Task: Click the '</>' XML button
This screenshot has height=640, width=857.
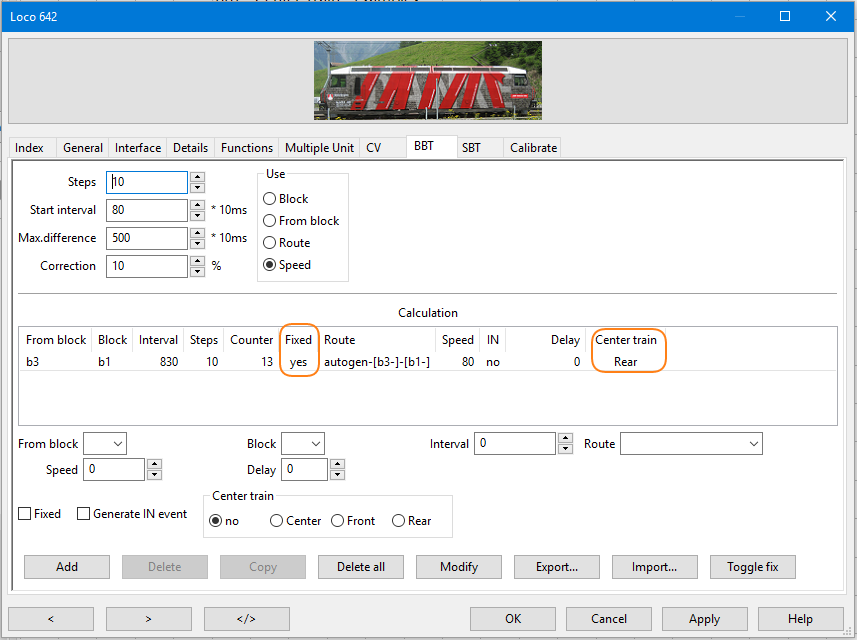Action: coord(246,619)
